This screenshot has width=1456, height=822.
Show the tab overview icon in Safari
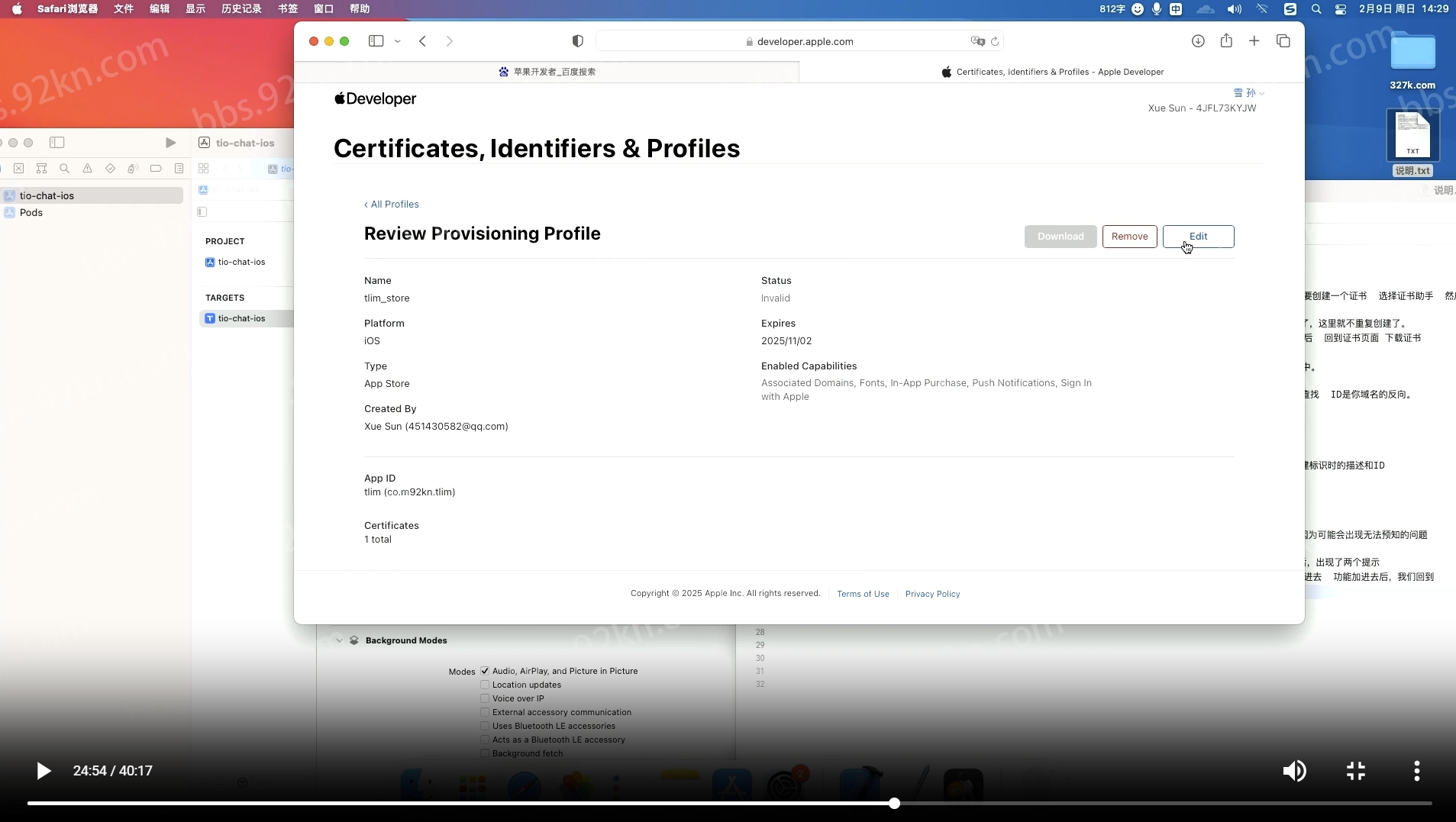click(1283, 41)
